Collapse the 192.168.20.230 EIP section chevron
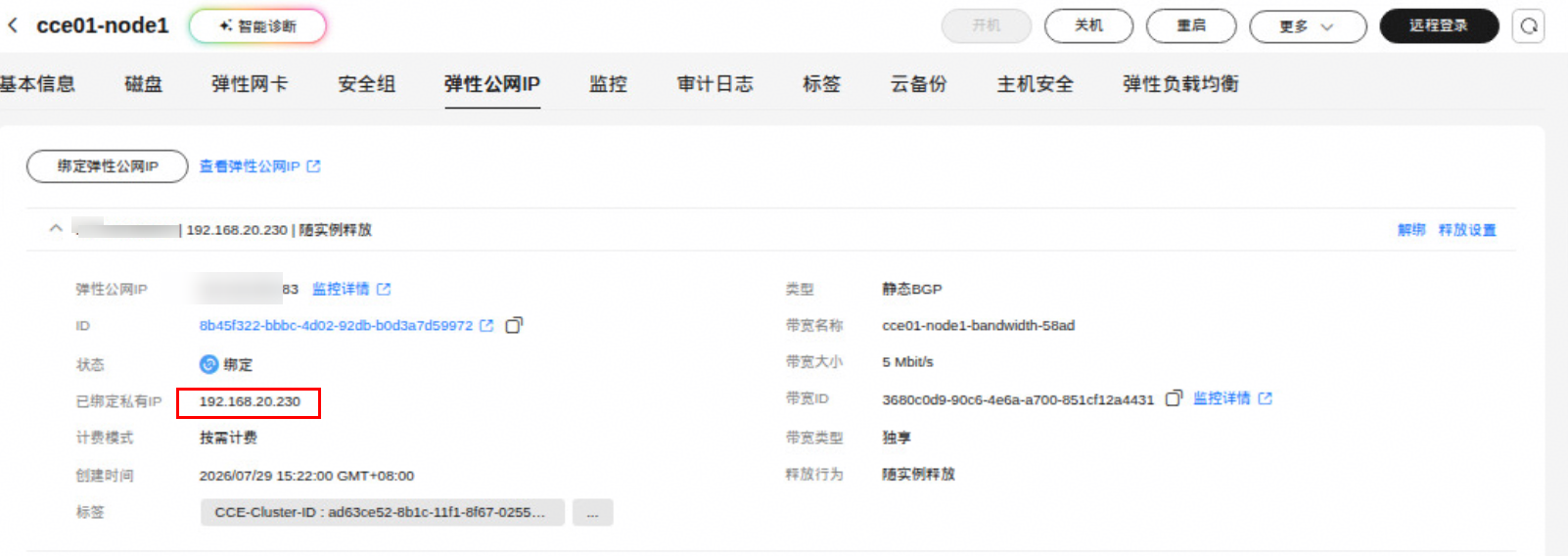This screenshot has width=1568, height=556. (x=56, y=228)
